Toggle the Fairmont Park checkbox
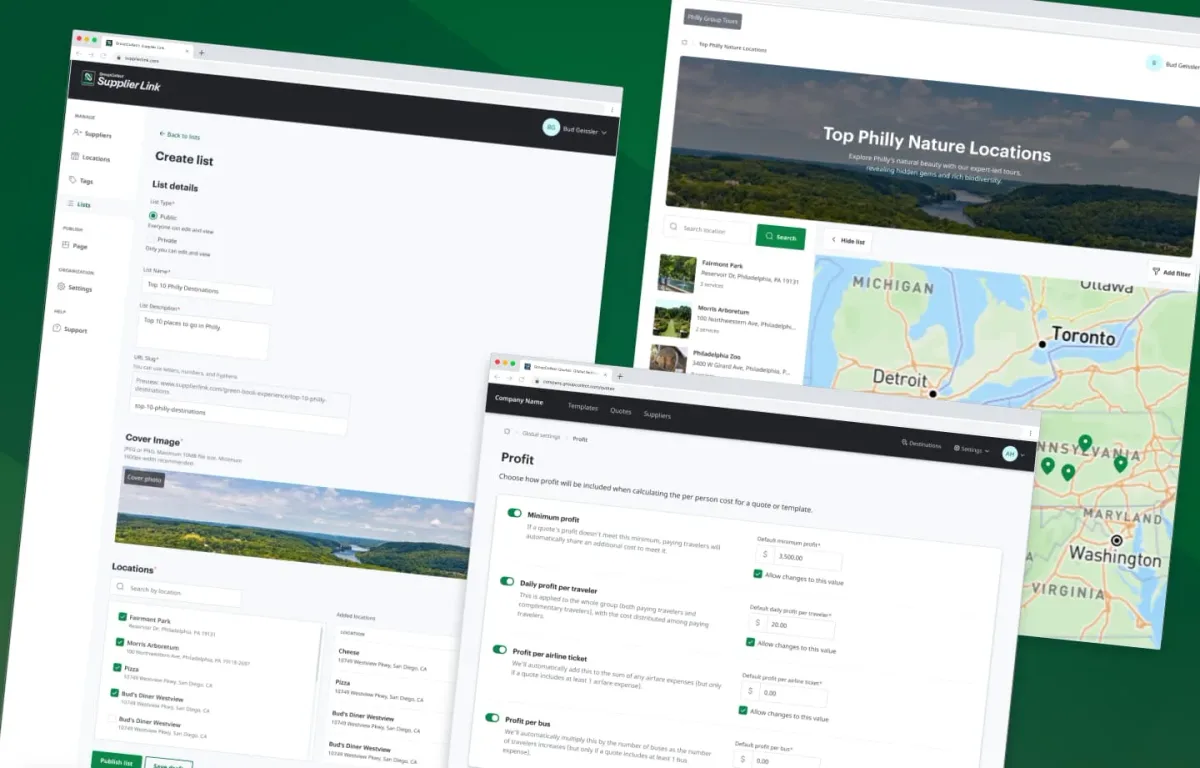This screenshot has height=768, width=1200. tap(122, 617)
